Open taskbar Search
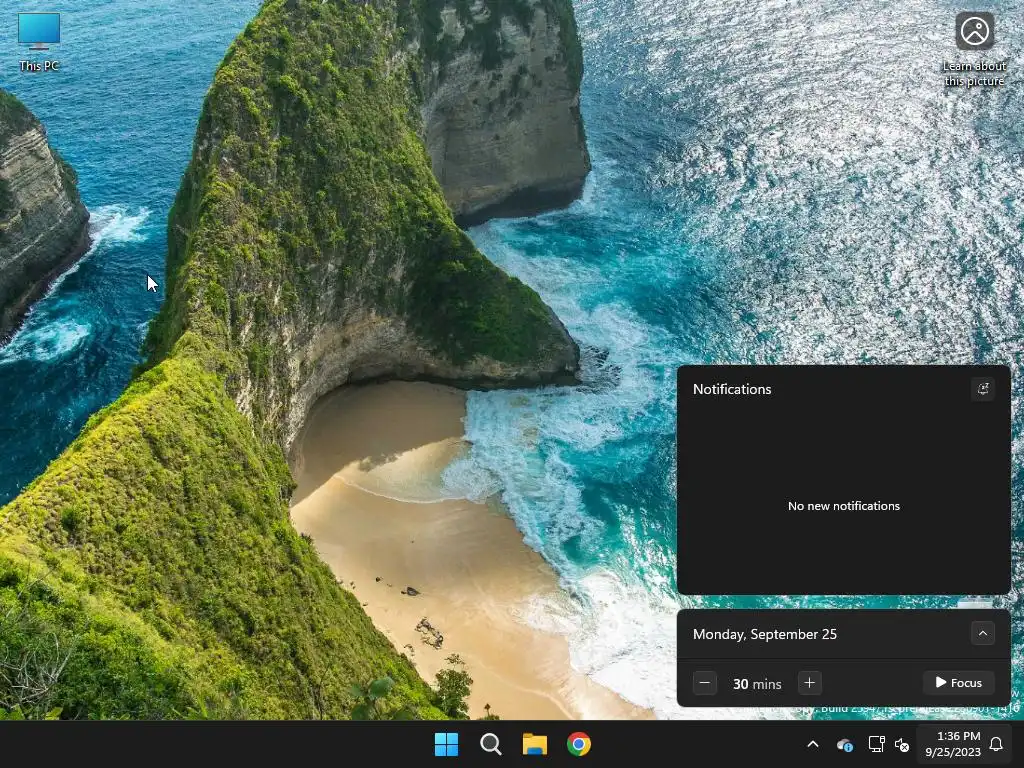 tap(490, 744)
